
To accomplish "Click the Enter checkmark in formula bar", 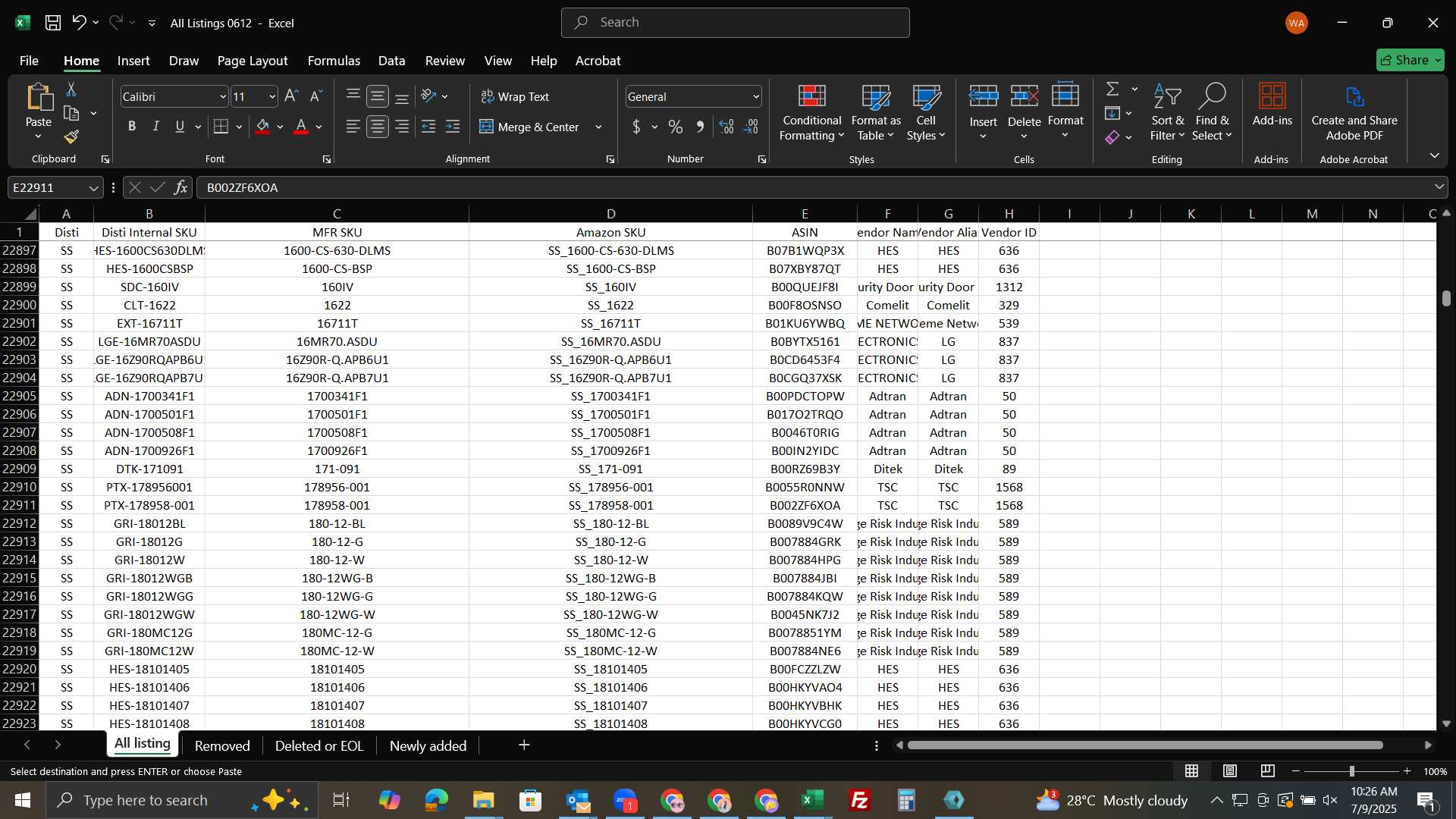I will (158, 187).
